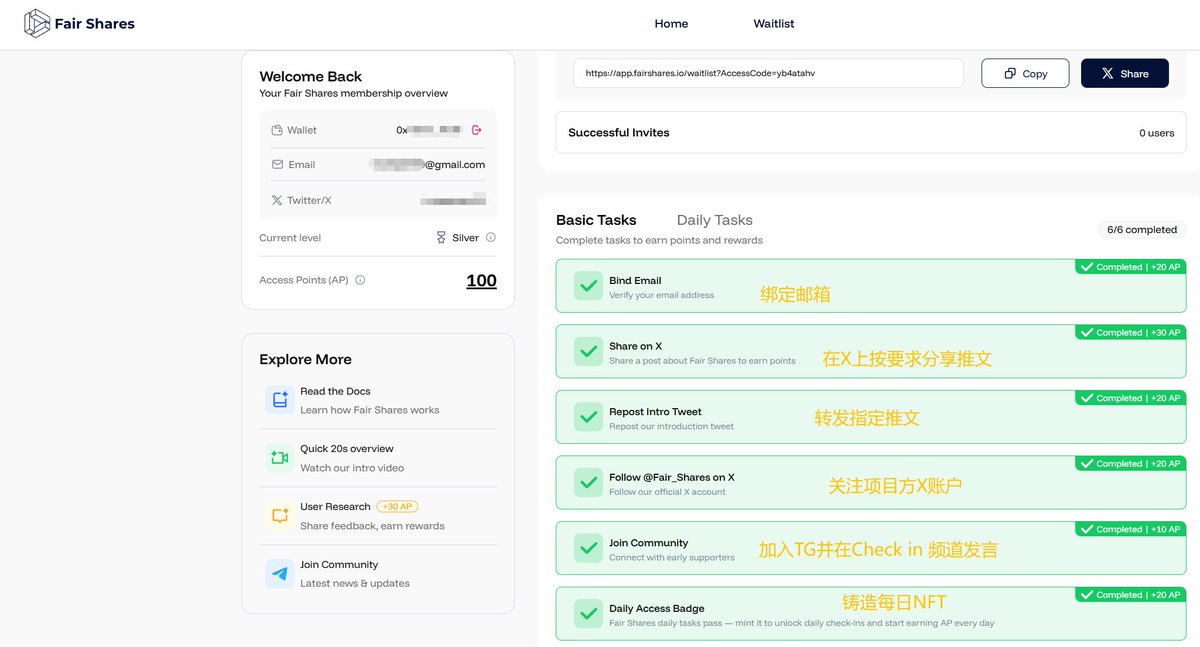Viewport: 1200px width, 647px height.
Task: Click the User Research feedback icon
Action: [279, 516]
